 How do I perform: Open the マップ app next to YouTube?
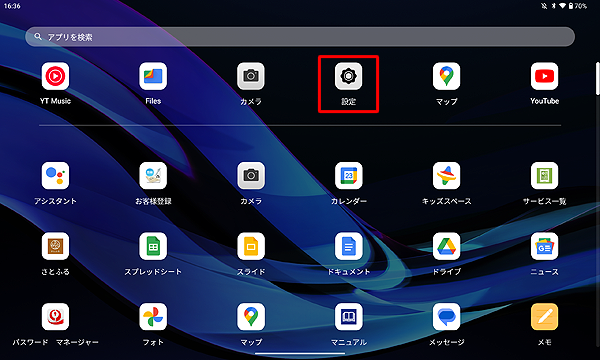tap(447, 76)
